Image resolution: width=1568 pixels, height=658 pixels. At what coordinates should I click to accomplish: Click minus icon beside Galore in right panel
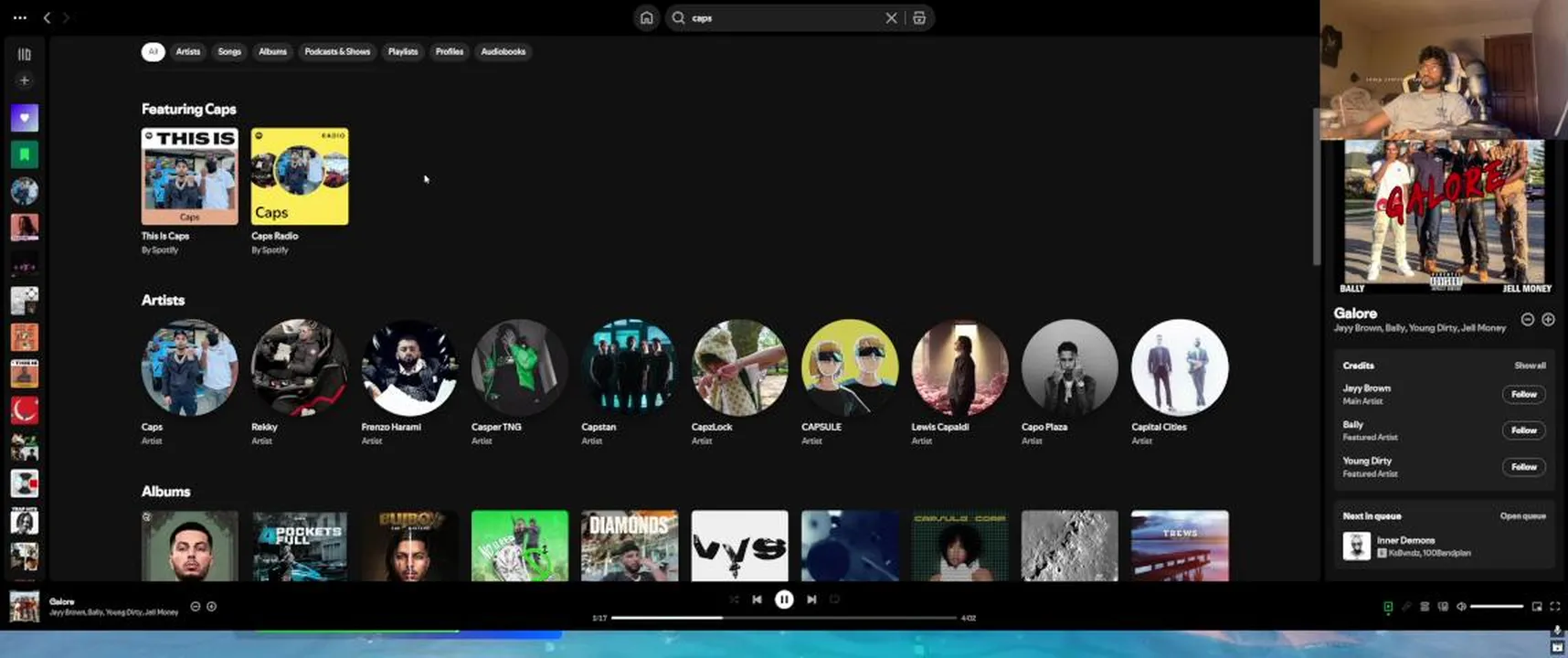[1527, 319]
